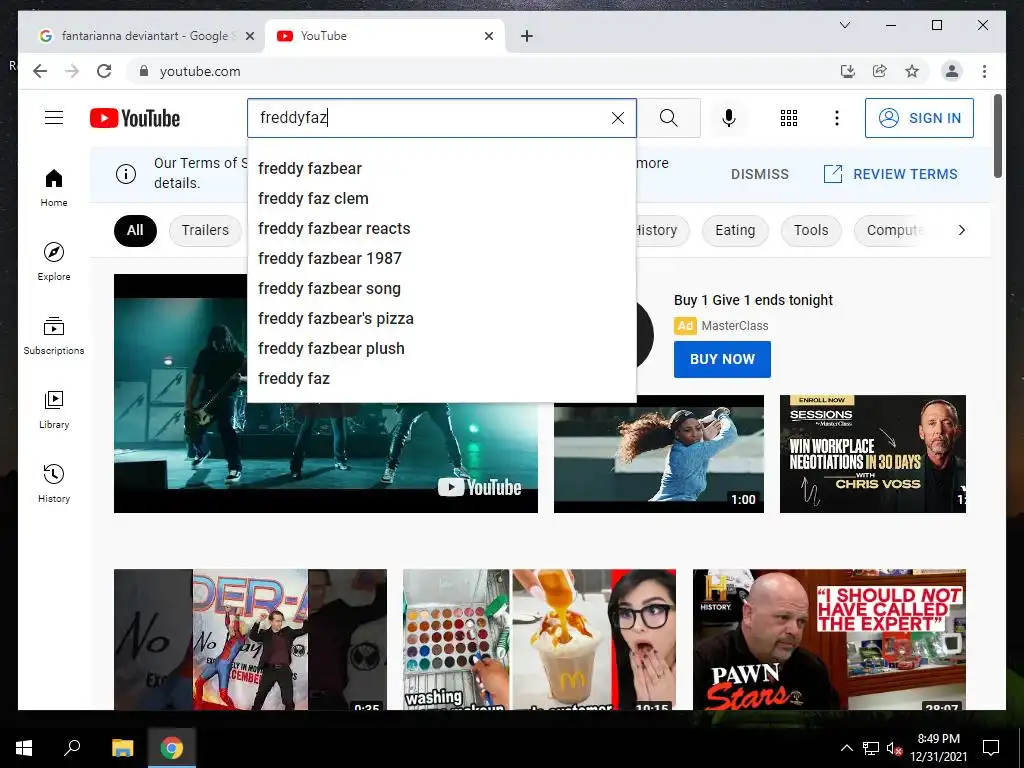Dismiss the terms of service banner
The image size is (1024, 768).
[760, 174]
